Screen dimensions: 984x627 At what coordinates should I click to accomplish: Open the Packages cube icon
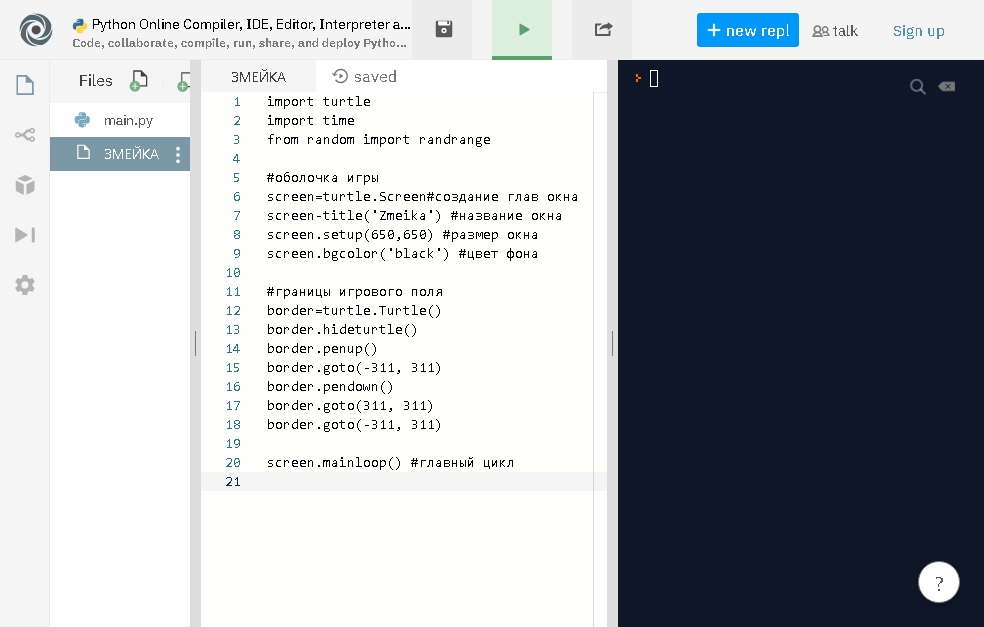click(25, 185)
